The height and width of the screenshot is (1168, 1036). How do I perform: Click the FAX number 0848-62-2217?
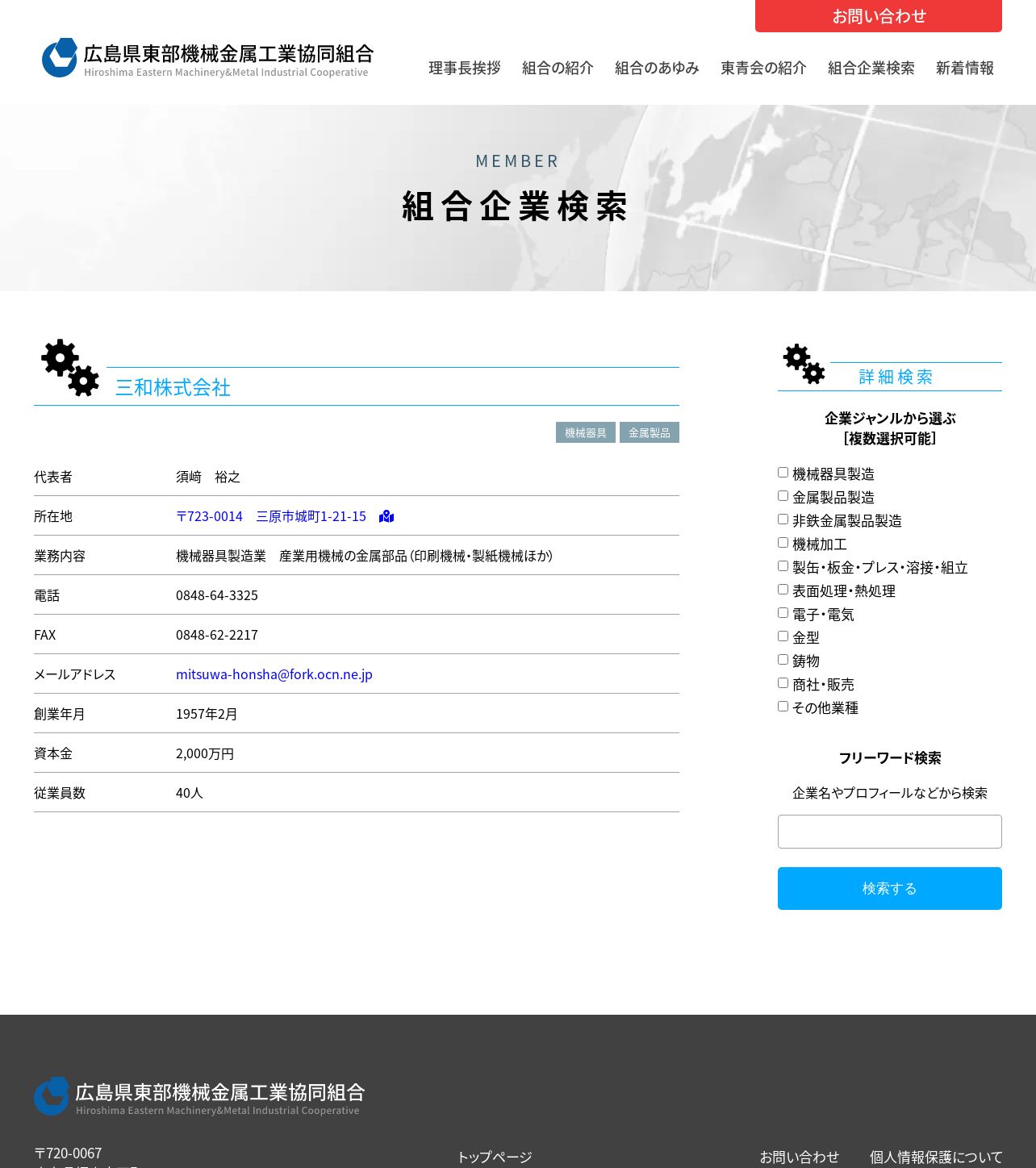(x=217, y=635)
